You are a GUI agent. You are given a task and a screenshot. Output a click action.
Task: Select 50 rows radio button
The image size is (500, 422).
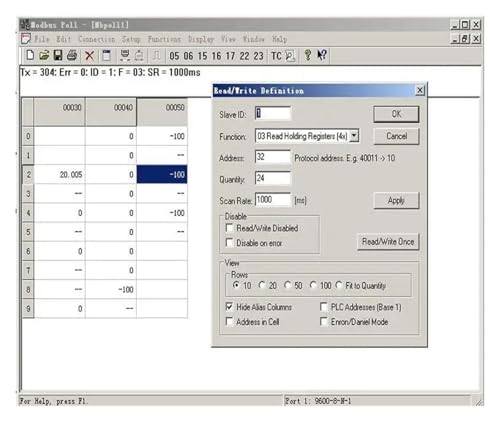287,285
